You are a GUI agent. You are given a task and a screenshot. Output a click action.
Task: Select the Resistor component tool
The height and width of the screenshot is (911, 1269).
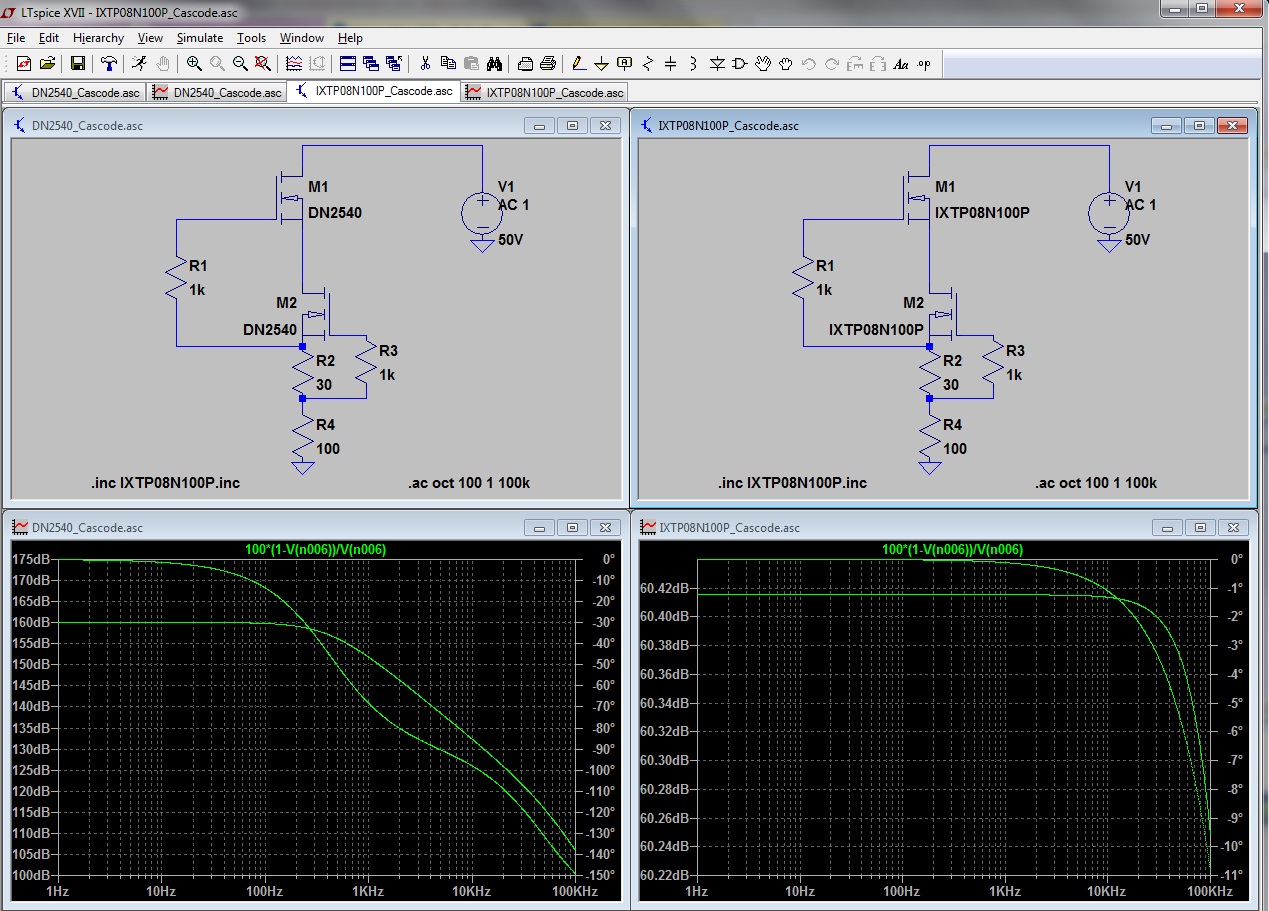tap(648, 63)
